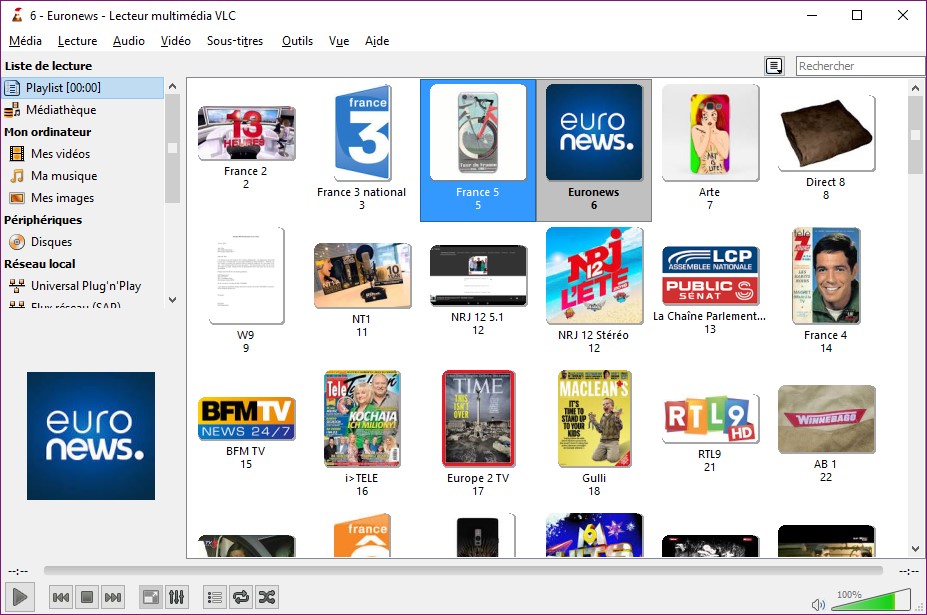This screenshot has width=927, height=615.
Task: Toggle the playlist view button
Action: tap(213, 598)
